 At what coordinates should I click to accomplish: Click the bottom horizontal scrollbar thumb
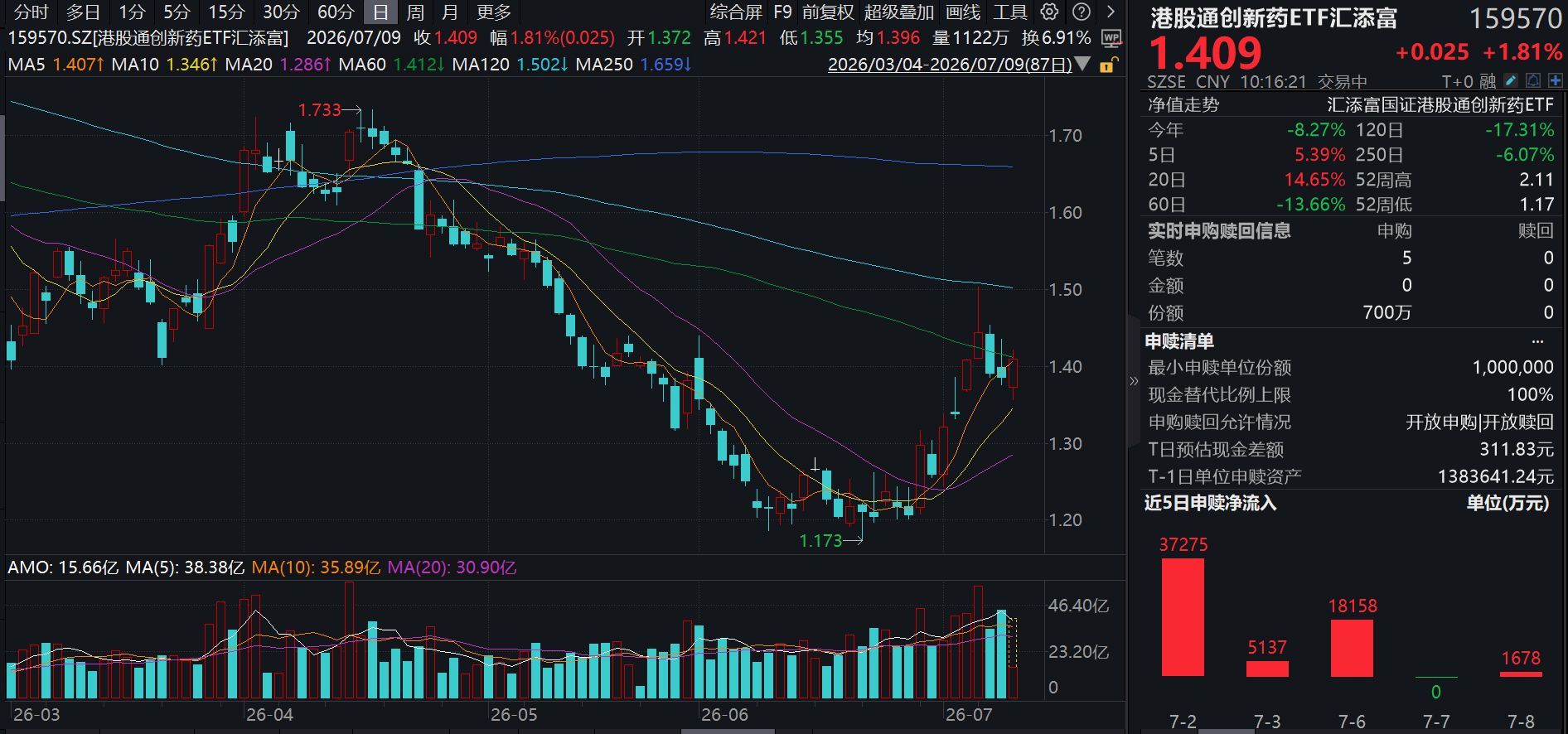tap(728, 732)
